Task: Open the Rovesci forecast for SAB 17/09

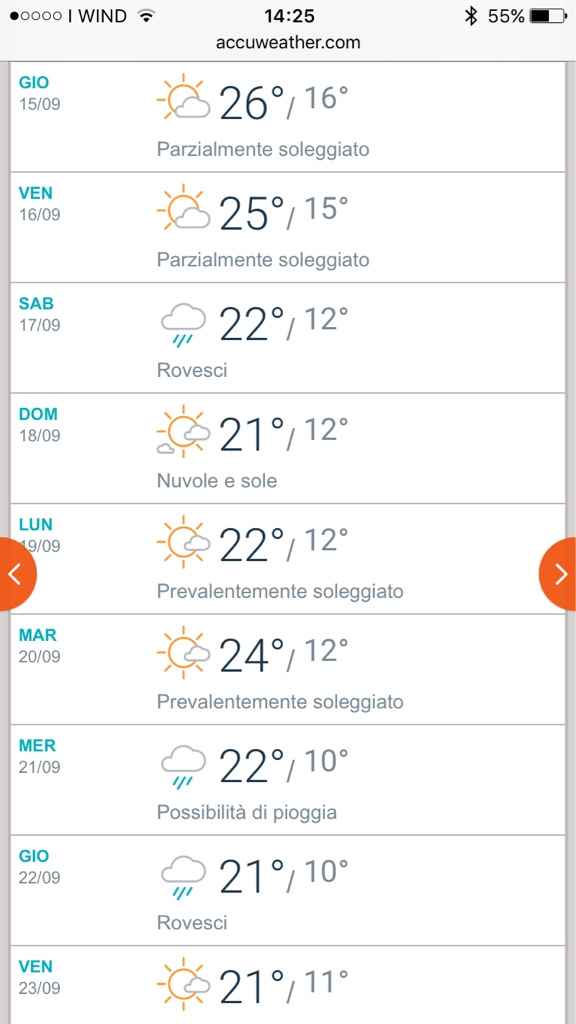Action: pos(190,369)
